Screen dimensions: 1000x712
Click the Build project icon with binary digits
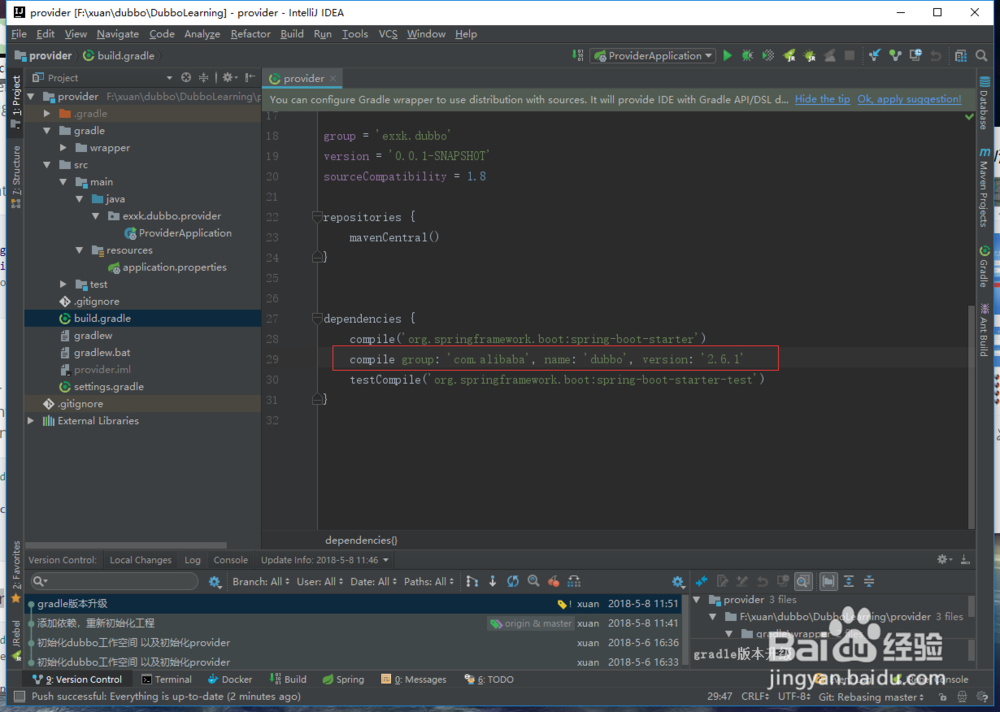click(x=578, y=56)
